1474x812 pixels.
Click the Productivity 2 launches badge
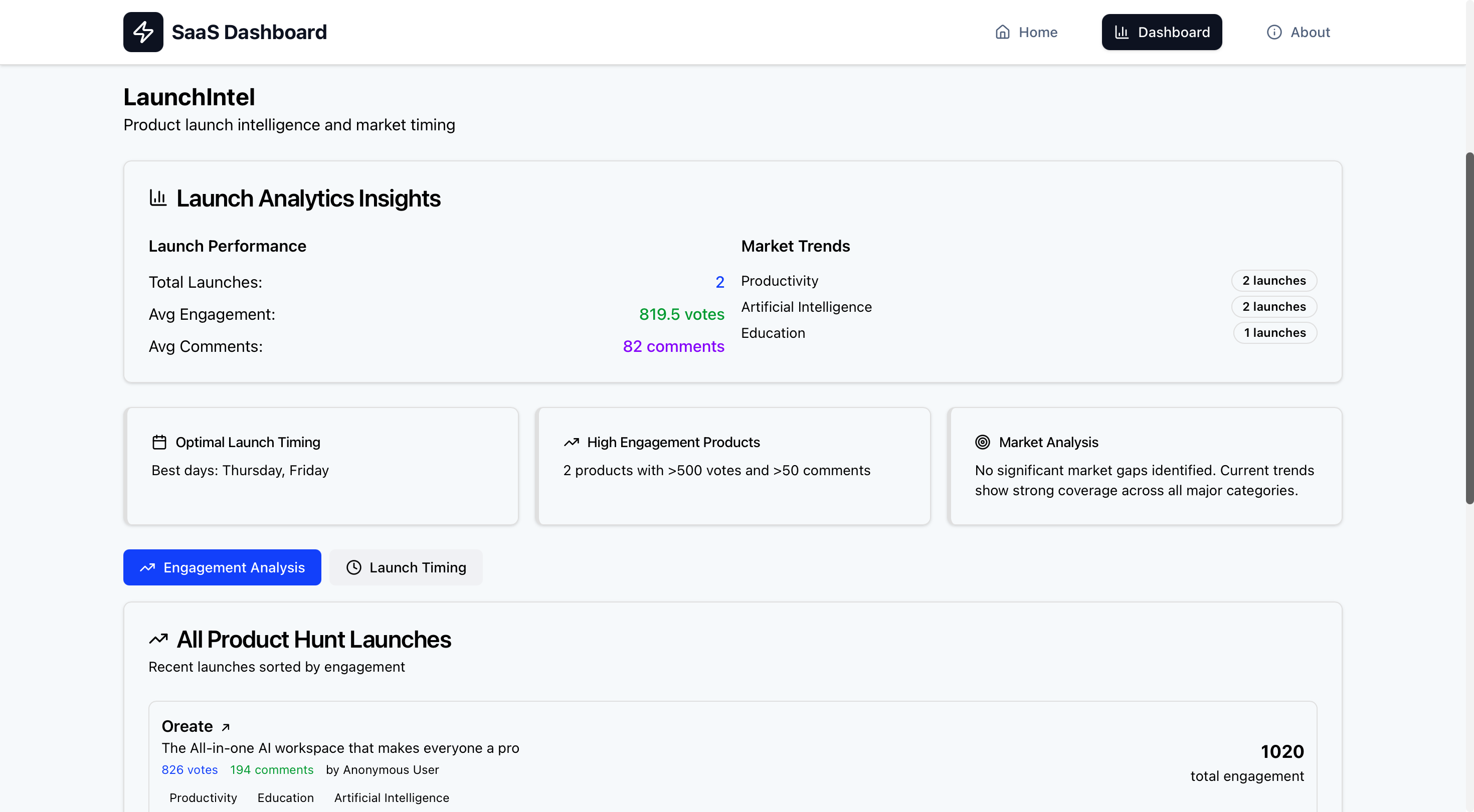pyautogui.click(x=1274, y=280)
